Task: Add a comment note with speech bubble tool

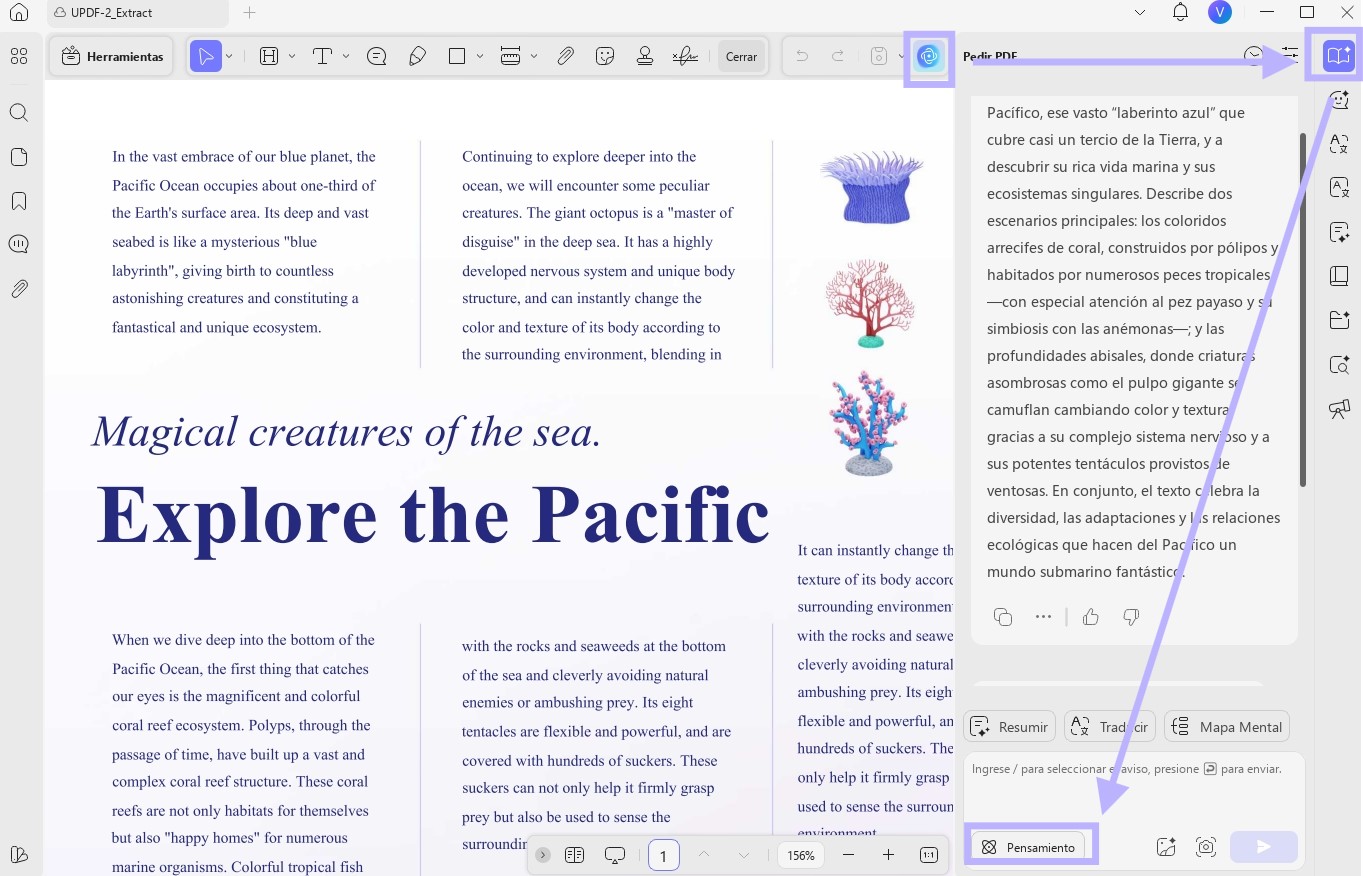Action: [377, 57]
